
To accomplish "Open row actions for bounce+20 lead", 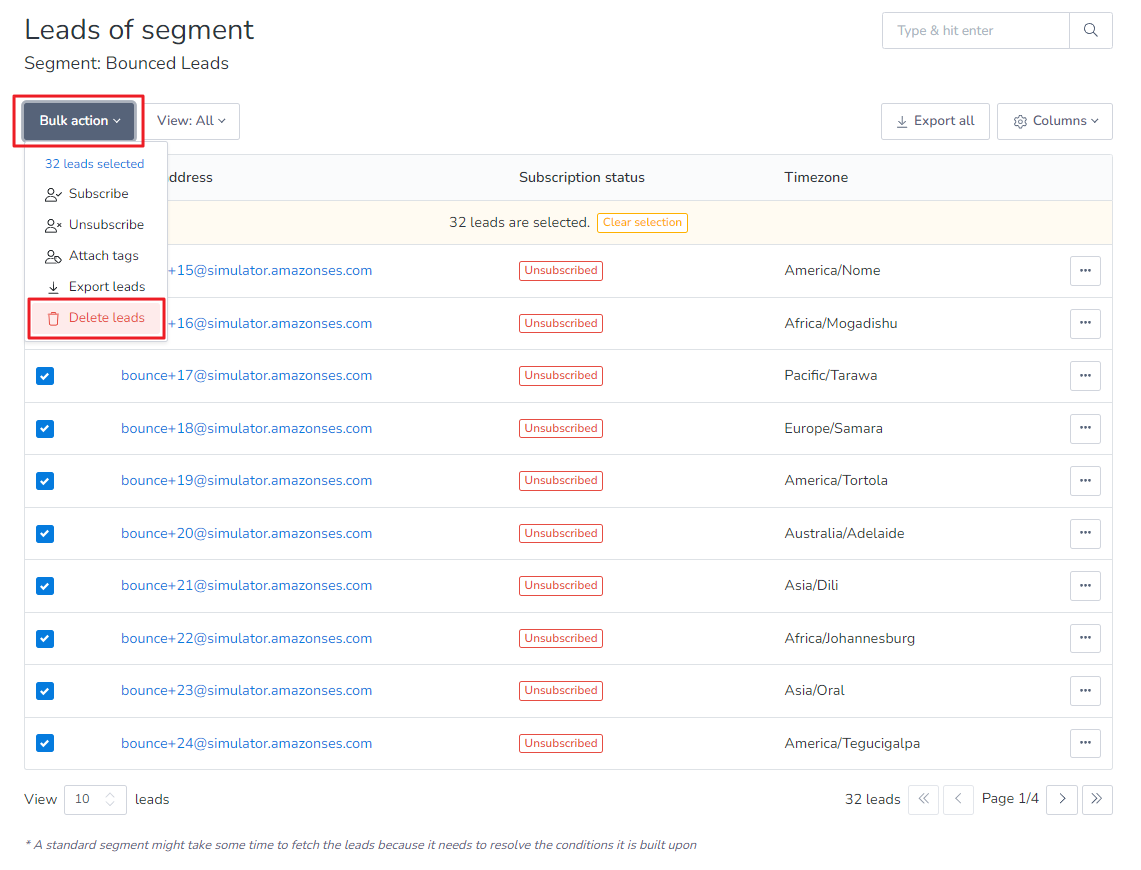I will 1085,533.
